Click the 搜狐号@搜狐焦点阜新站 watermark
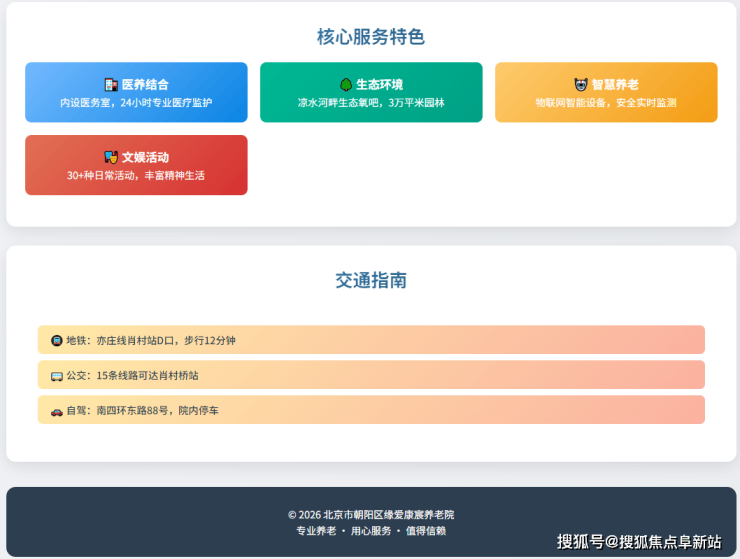Image resolution: width=740 pixels, height=559 pixels. (x=639, y=541)
